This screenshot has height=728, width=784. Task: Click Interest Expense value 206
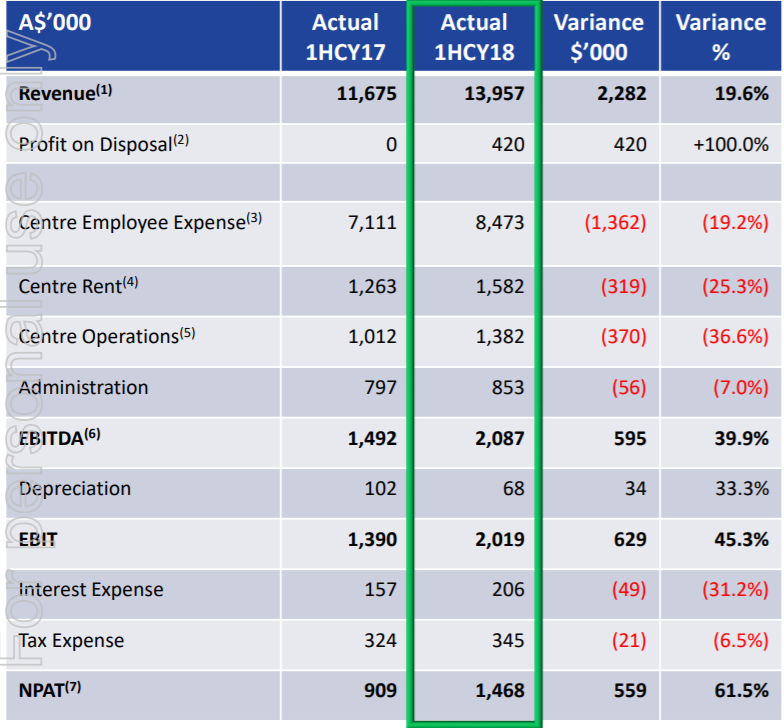(508, 590)
